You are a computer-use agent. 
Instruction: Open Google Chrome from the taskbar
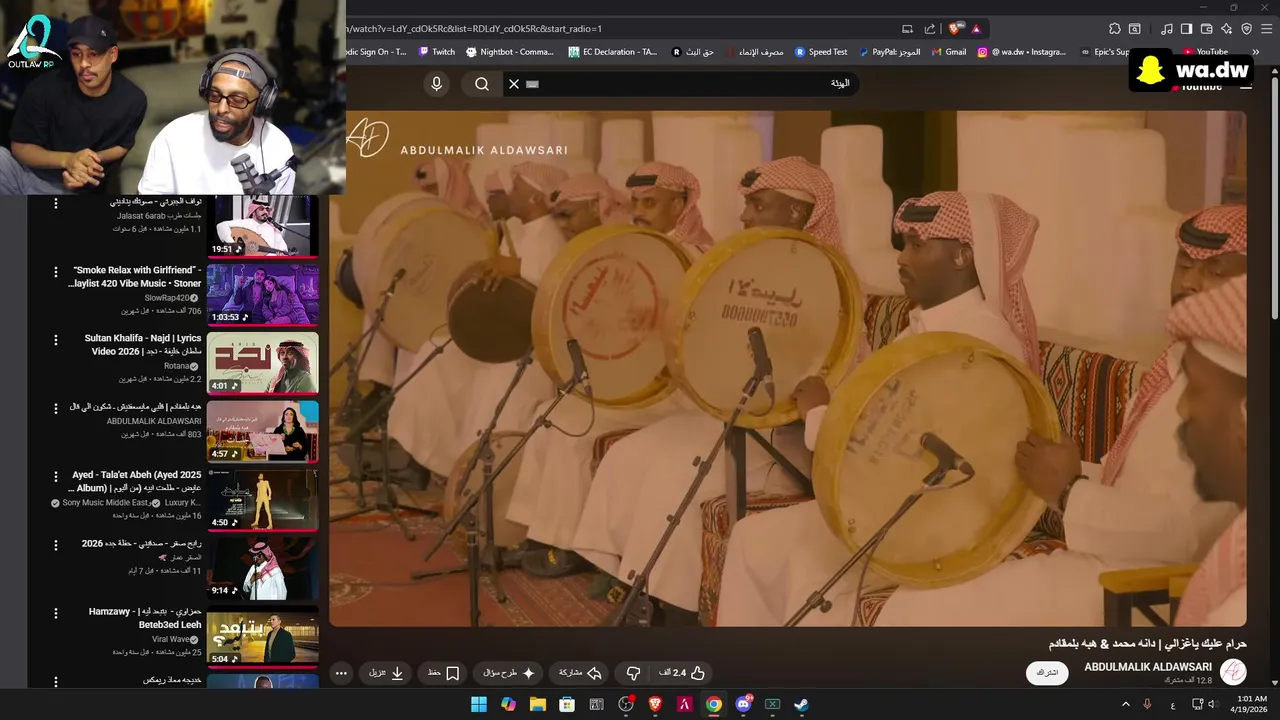click(714, 704)
